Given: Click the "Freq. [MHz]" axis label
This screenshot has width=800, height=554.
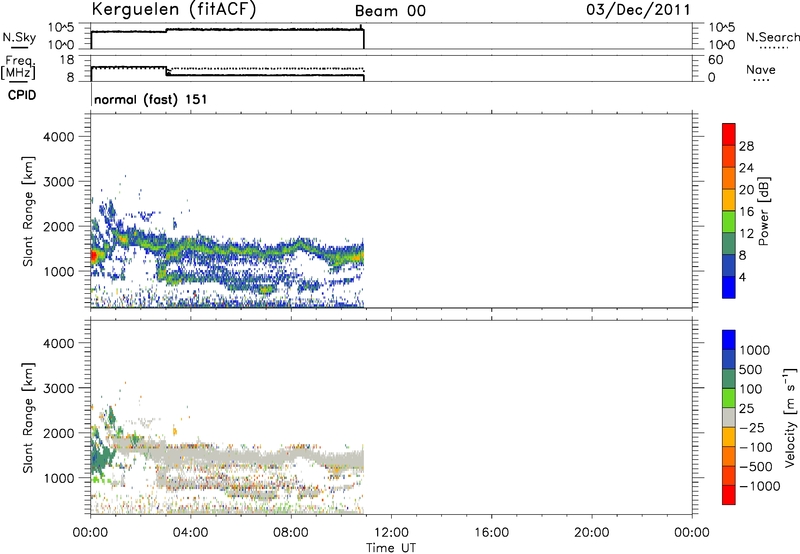Looking at the screenshot, I should [x=18, y=67].
